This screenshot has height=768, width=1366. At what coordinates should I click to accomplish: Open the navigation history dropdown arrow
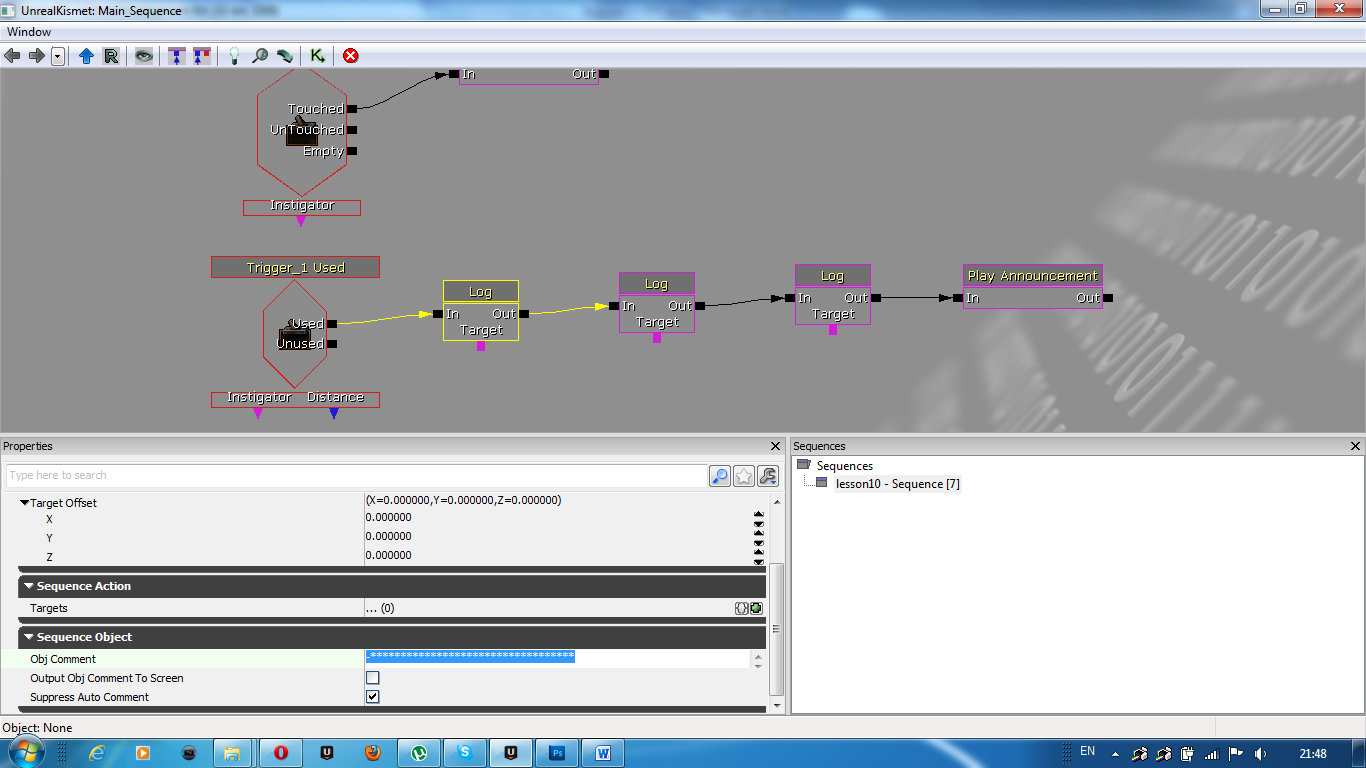[58, 56]
